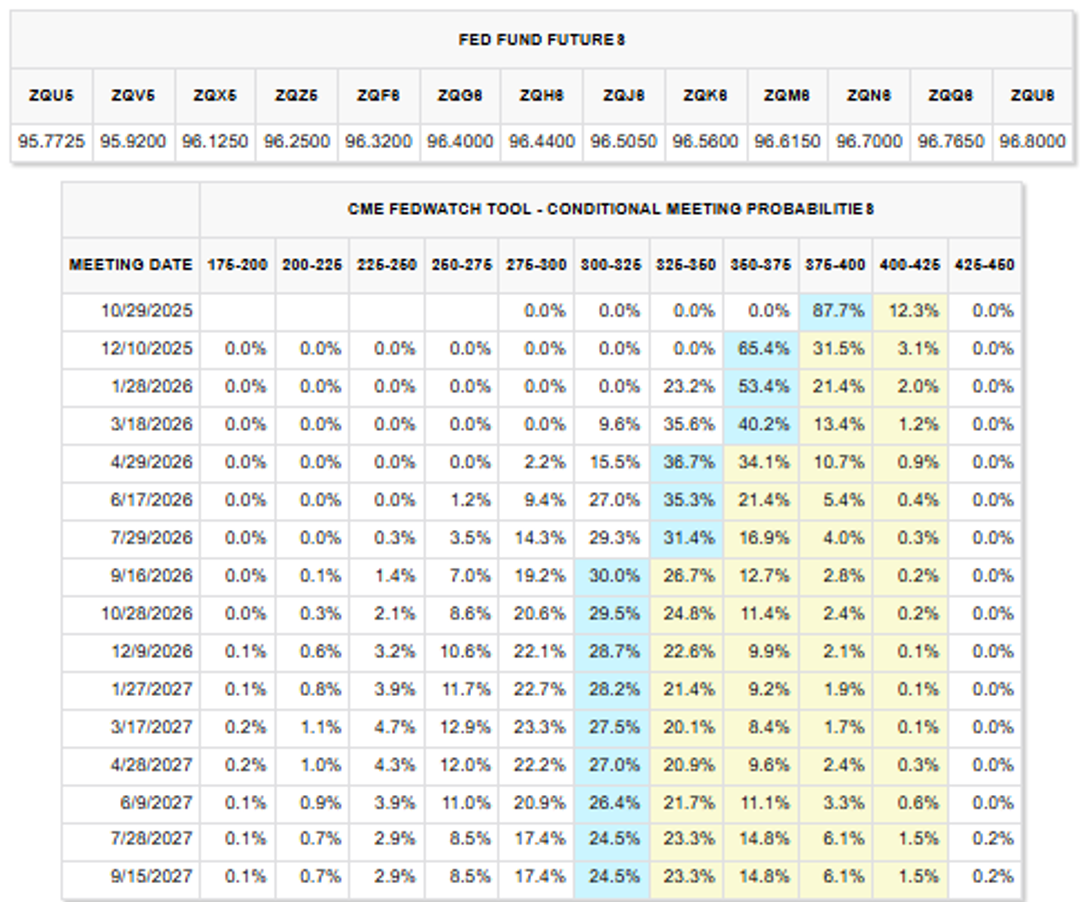Image resolution: width=1080 pixels, height=902 pixels.
Task: Click the 53.4% probability for 1/28/2026
Action: [764, 386]
